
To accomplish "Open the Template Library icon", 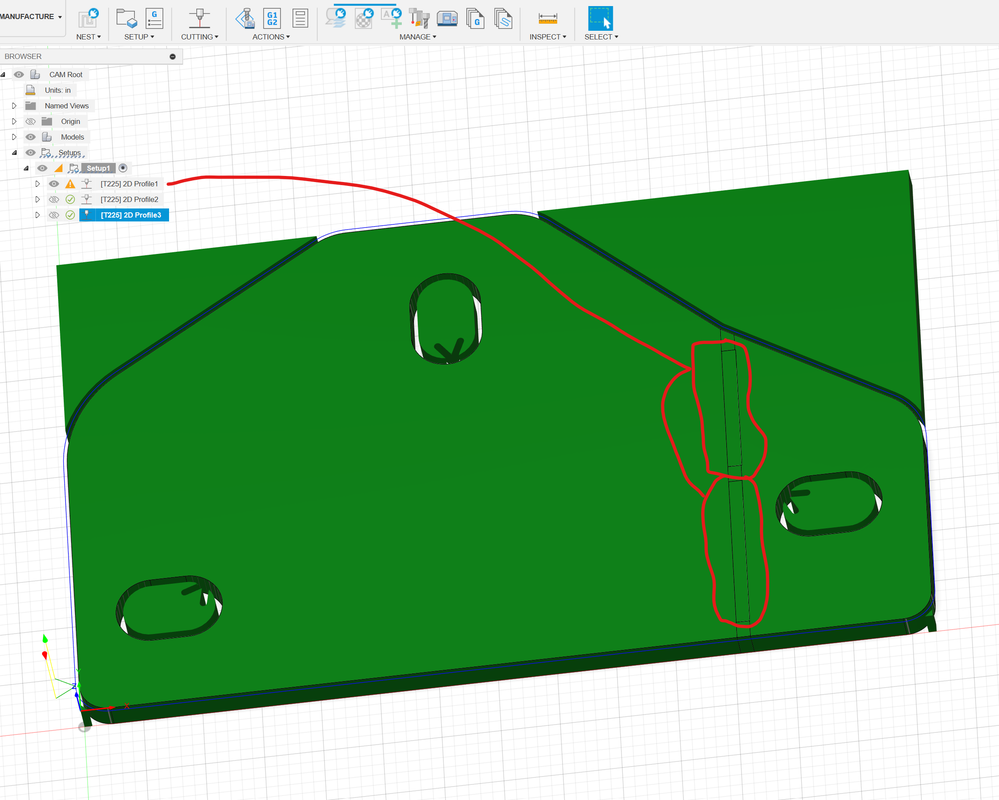I will [x=503, y=18].
